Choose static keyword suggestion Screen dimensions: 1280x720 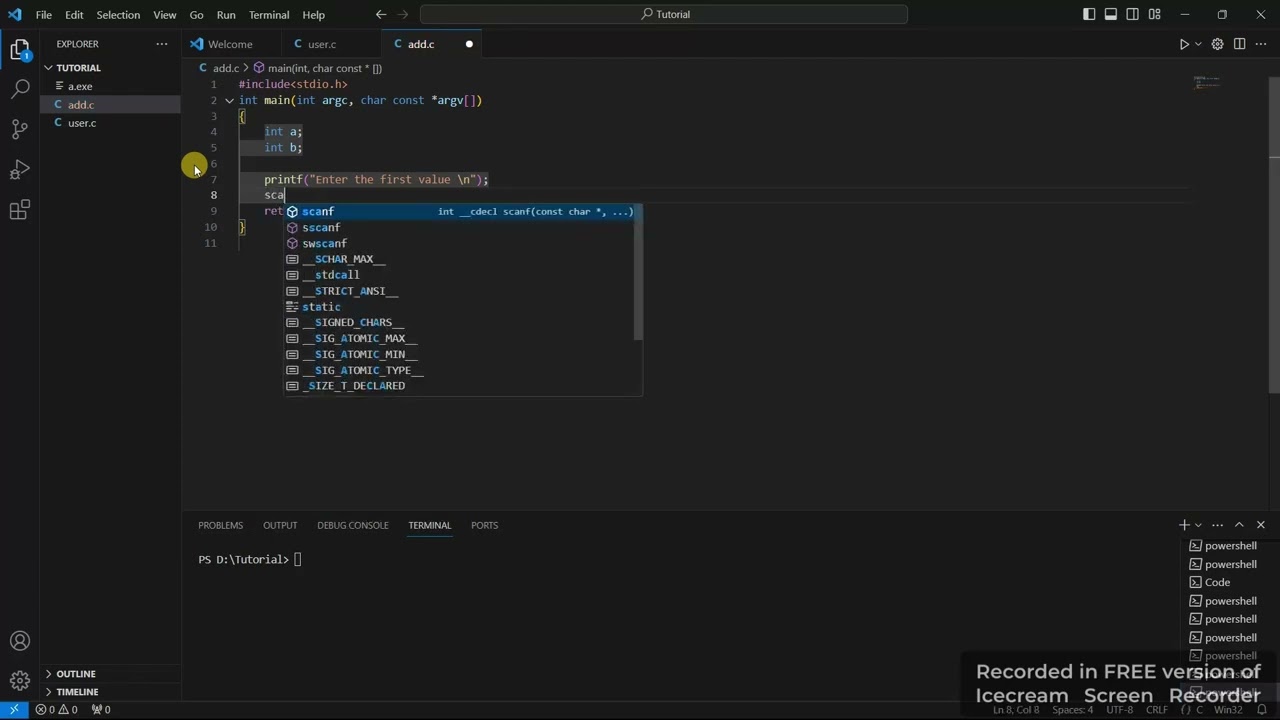point(460,307)
